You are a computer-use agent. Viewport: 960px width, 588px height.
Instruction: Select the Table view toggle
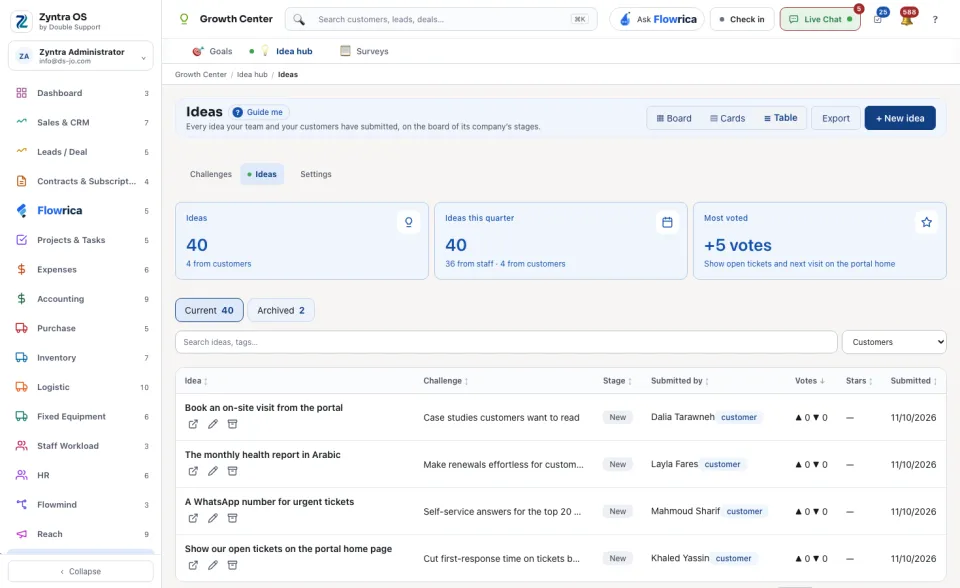click(x=781, y=118)
